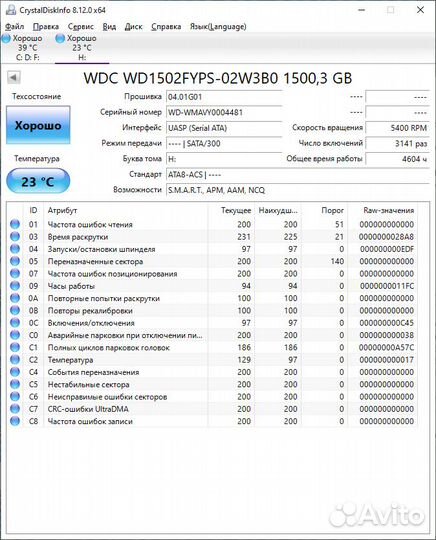Minimize the CrystalDiskInfo window
Screen dimensions: 436x540
pos(361,10)
